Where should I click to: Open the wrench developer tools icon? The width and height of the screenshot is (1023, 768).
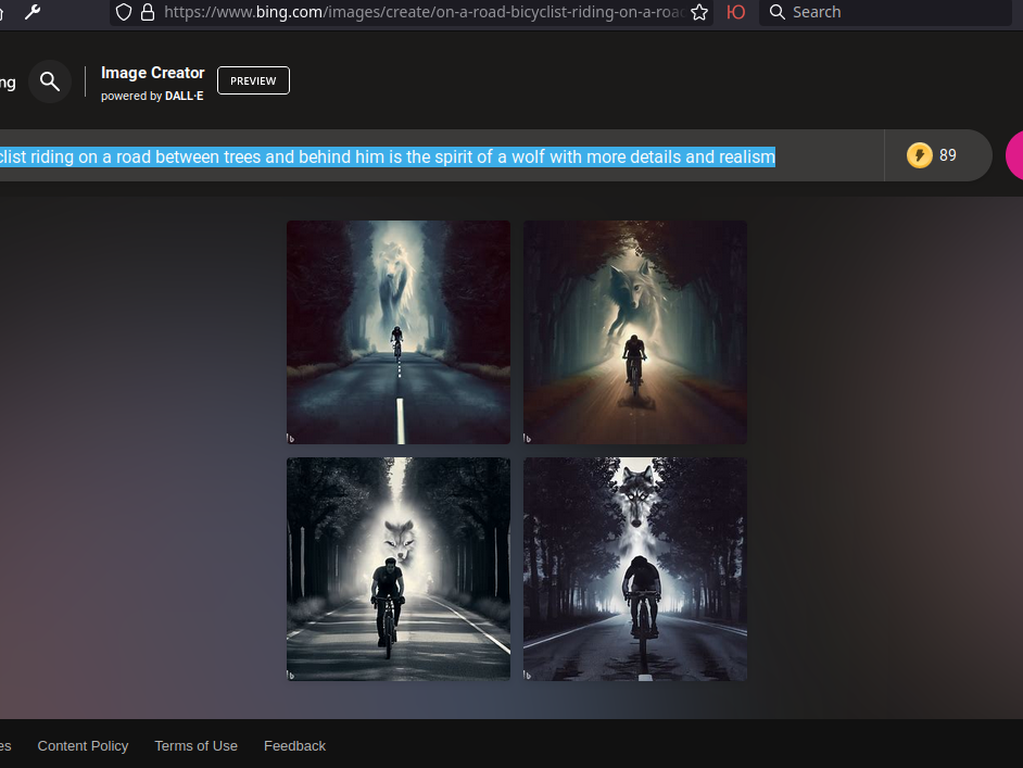point(33,12)
